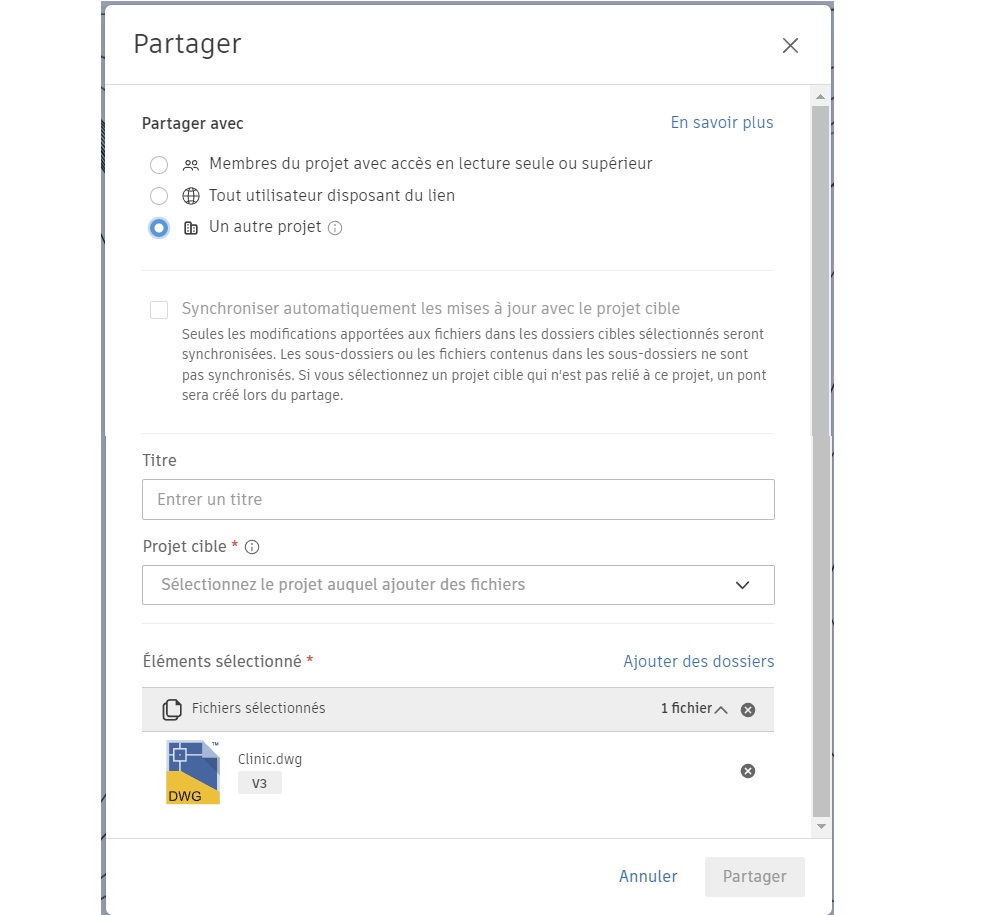Click the info icon beside "Projet cible"
983x915 pixels.
pyautogui.click(x=251, y=547)
